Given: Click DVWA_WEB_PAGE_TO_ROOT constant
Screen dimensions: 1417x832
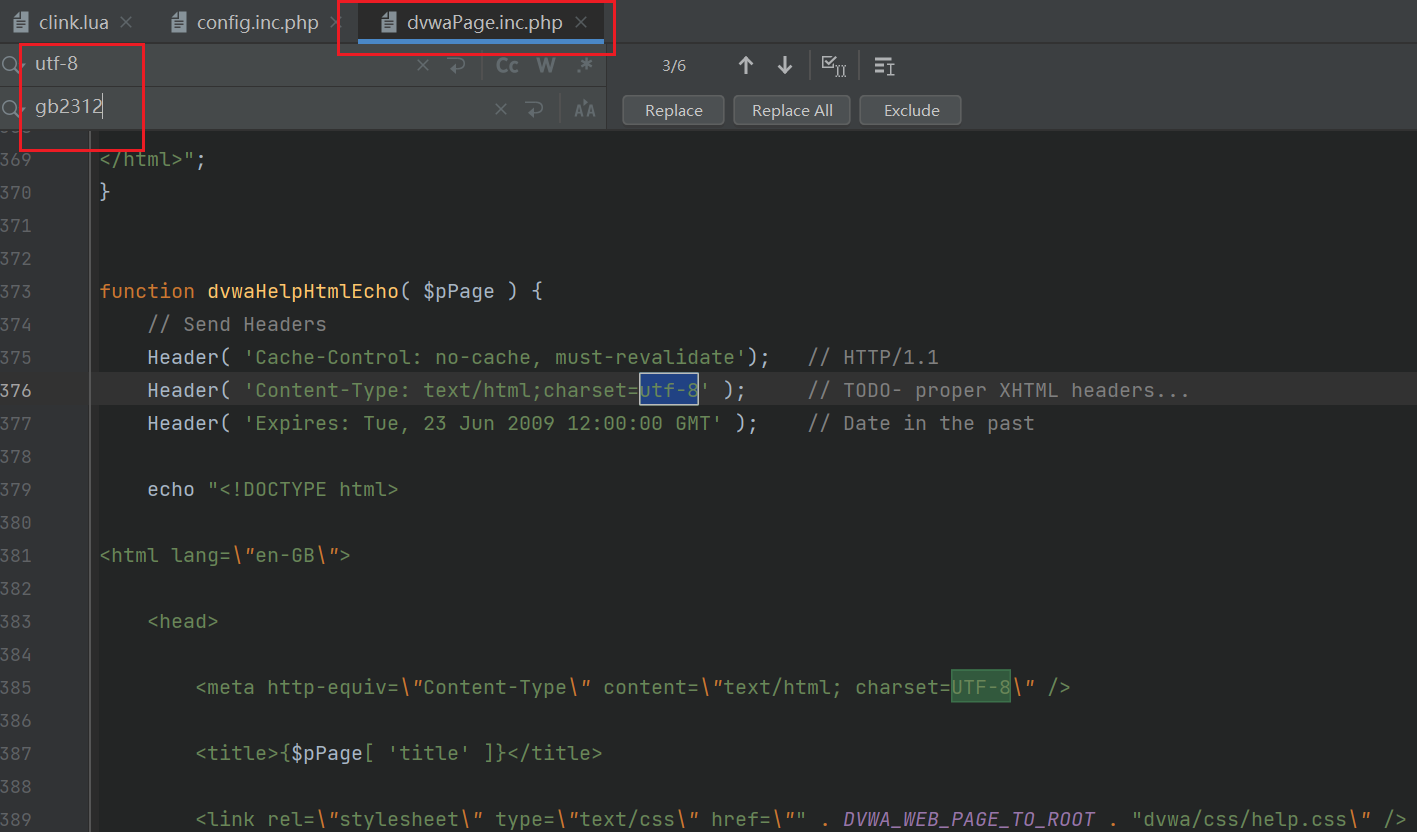Looking at the screenshot, I should [x=969, y=819].
